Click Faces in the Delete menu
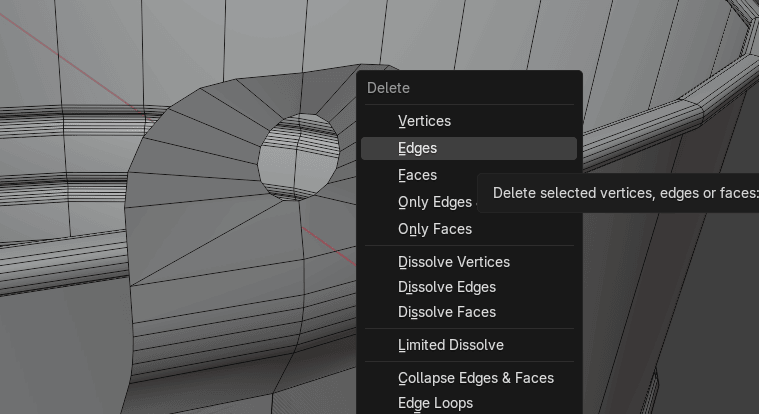 [x=417, y=175]
